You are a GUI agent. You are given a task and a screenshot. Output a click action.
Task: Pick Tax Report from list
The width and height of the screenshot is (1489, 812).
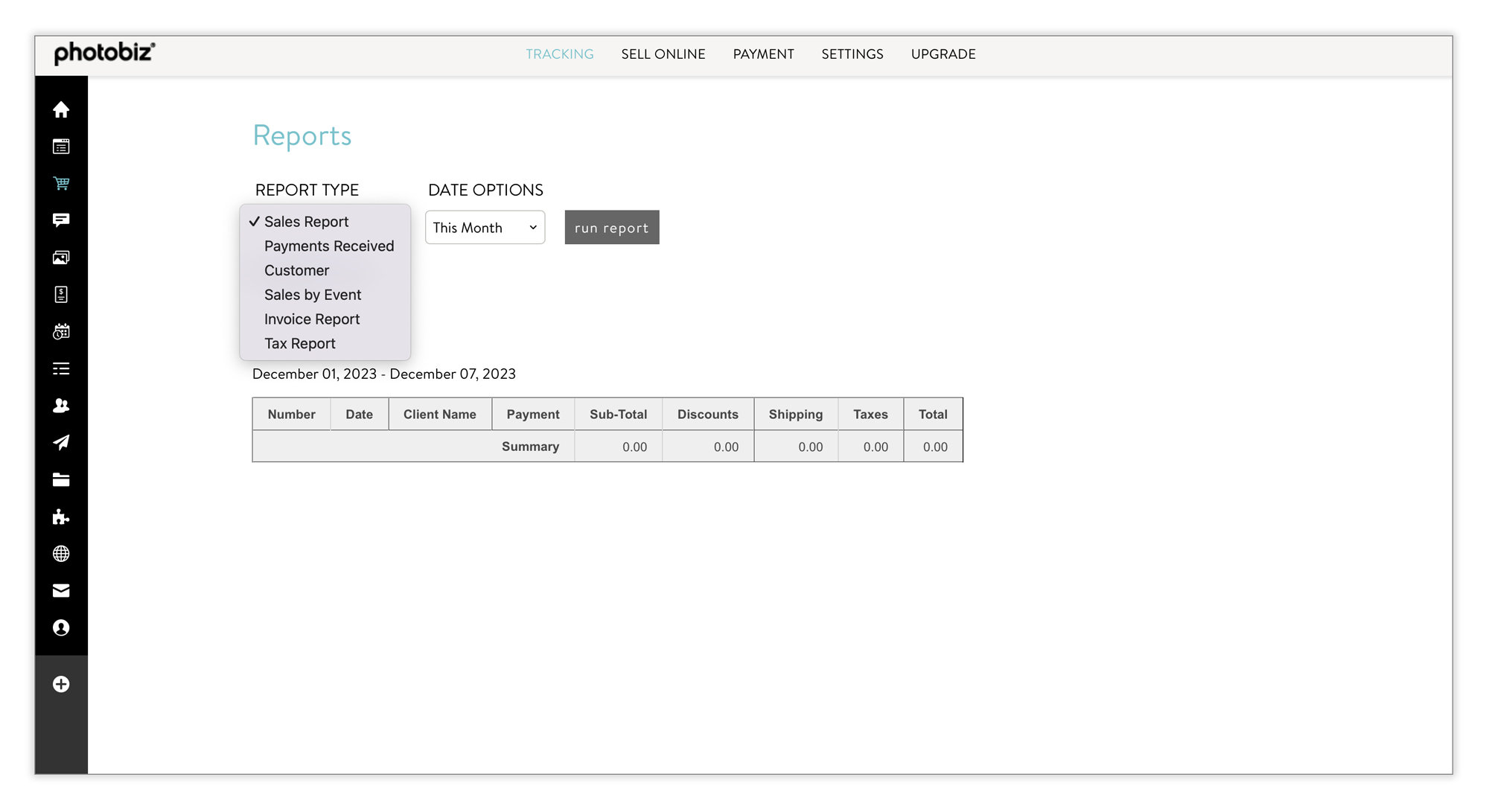[299, 344]
